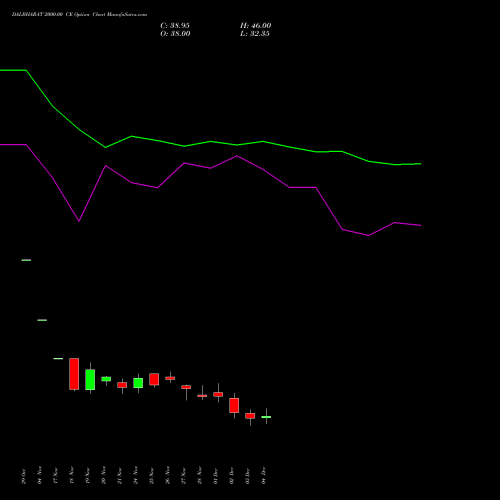Click the DALBHARAT 2000.00 CE chart title
The width and height of the screenshot is (500, 500).
pos(79,15)
